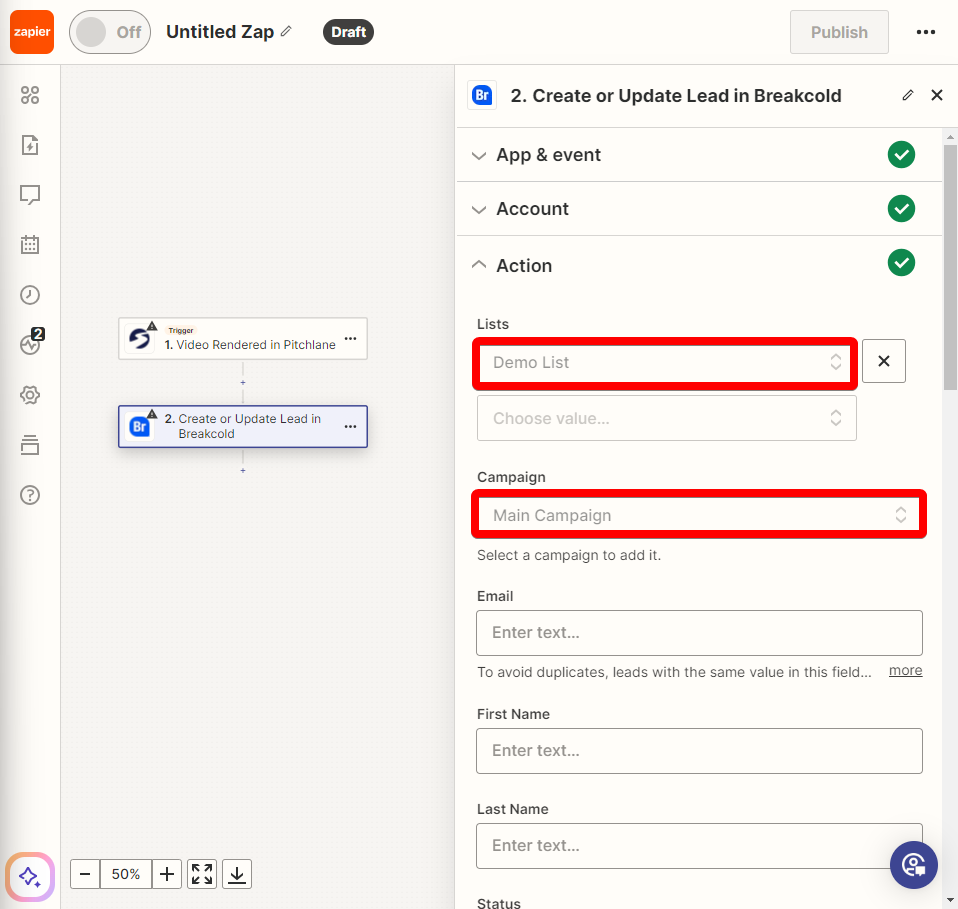
Task: Remove Demo List with X button
Action: pyautogui.click(x=883, y=361)
